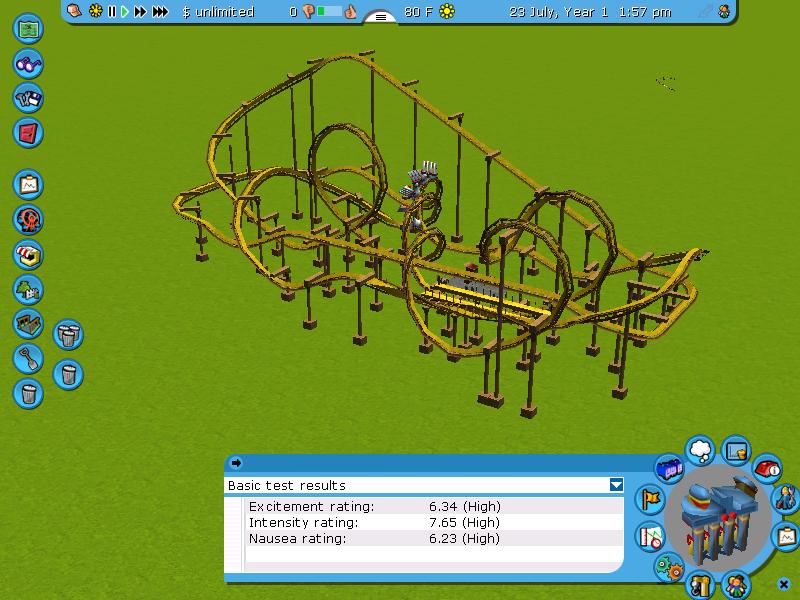
Task: Open the scenery tree and house menu
Action: (x=28, y=289)
